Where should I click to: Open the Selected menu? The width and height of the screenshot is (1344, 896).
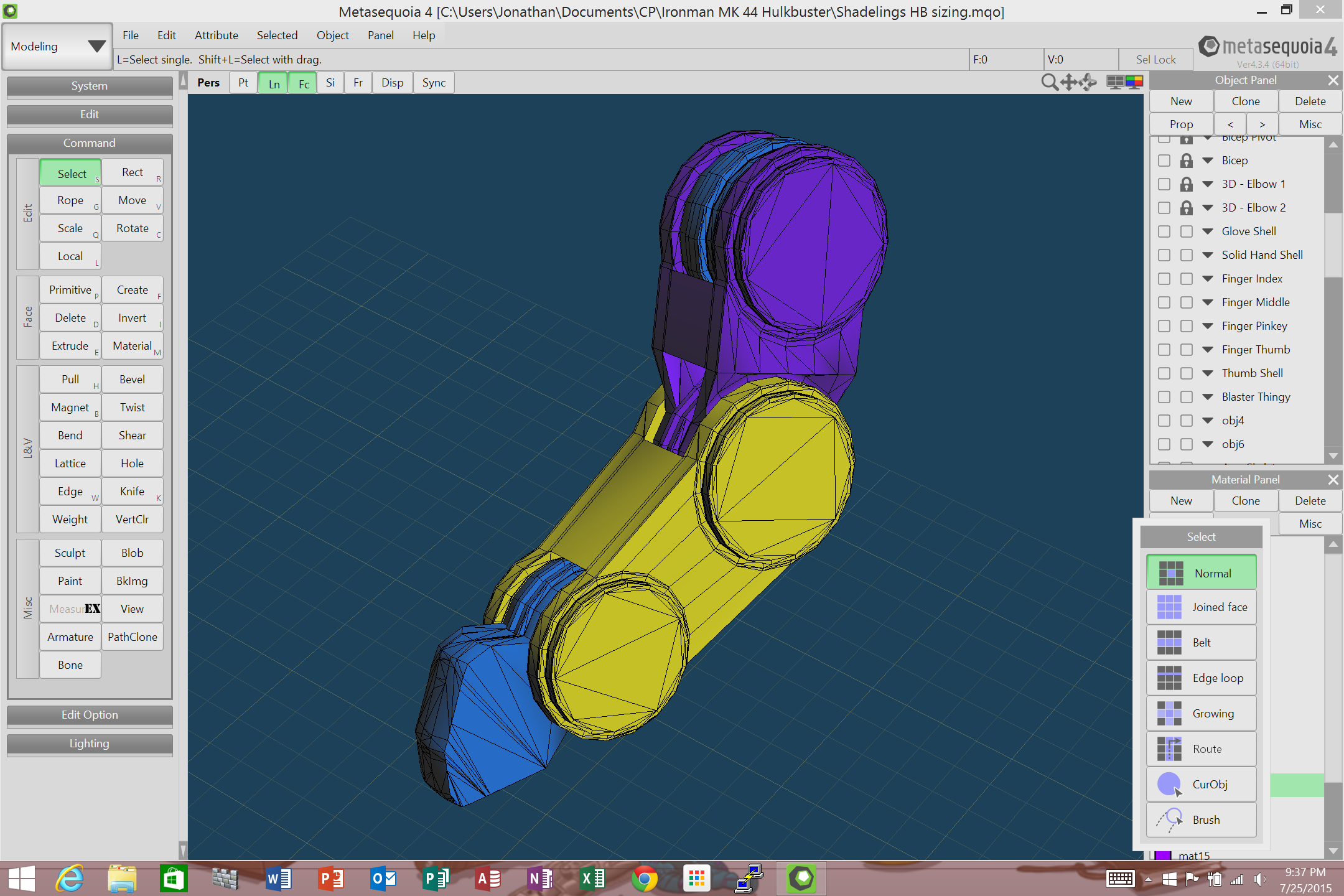coord(277,35)
